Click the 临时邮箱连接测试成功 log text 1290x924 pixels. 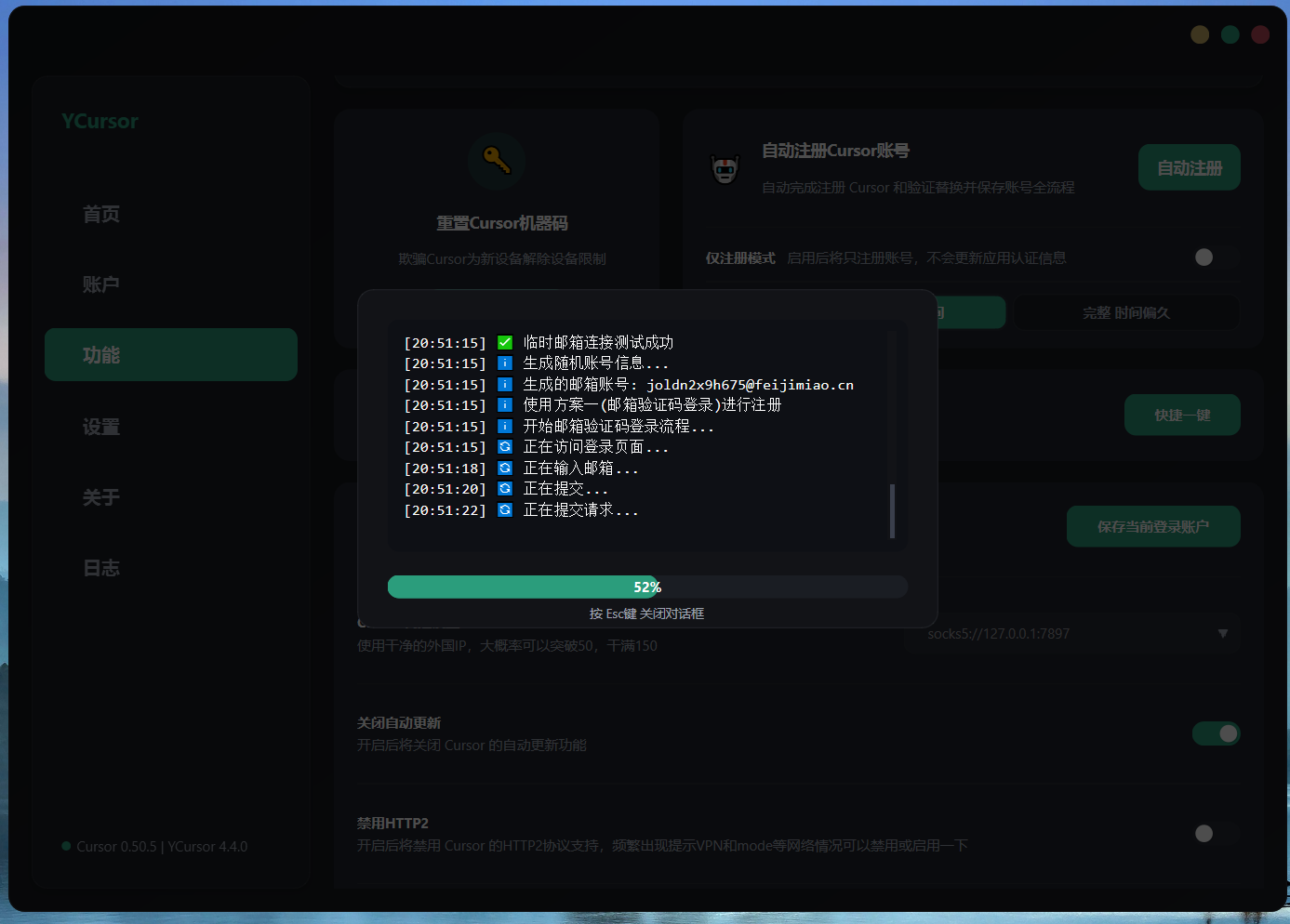598,342
